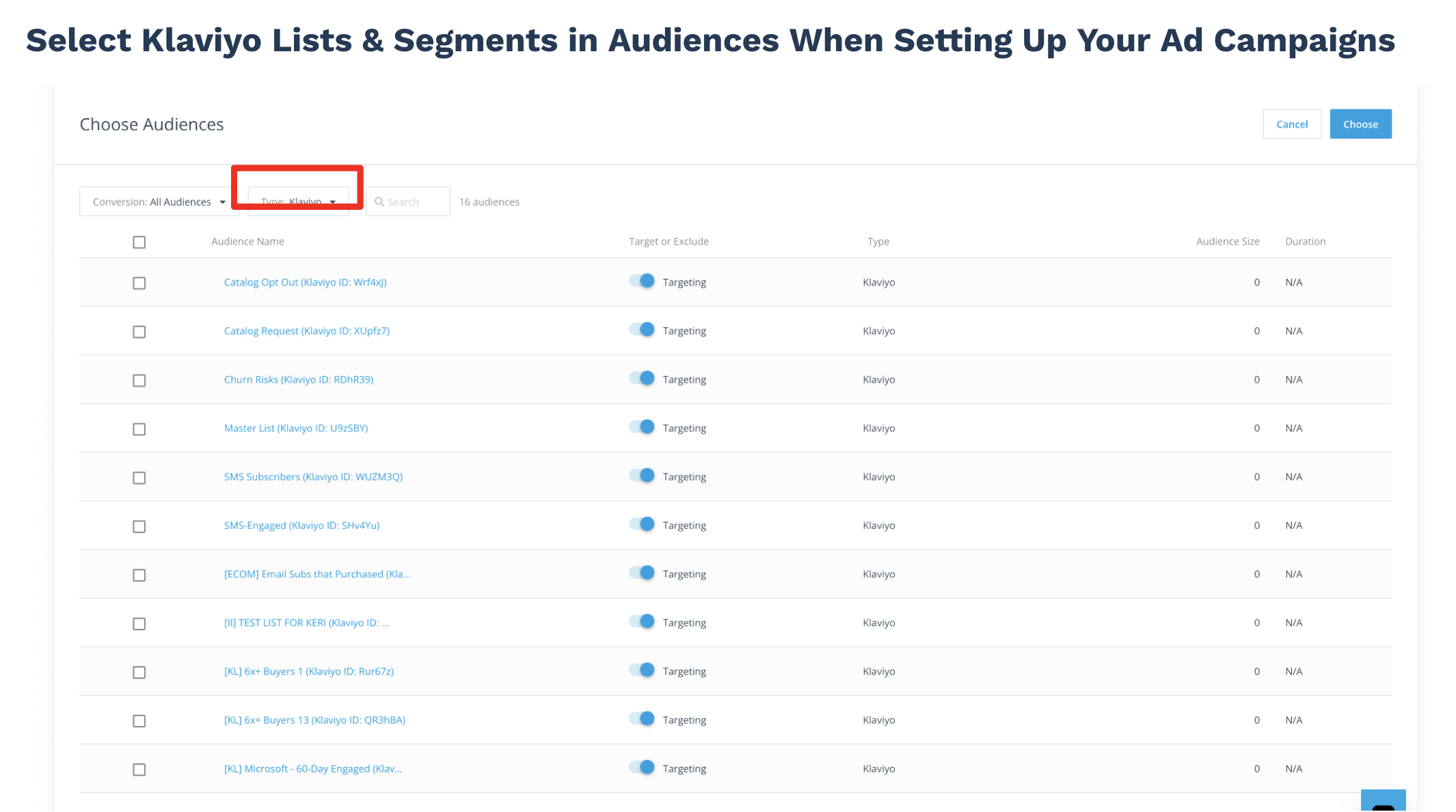The height and width of the screenshot is (812, 1456).
Task: Open Master List (Klaviyo ID: U9zSBY) audience
Action: click(x=296, y=428)
